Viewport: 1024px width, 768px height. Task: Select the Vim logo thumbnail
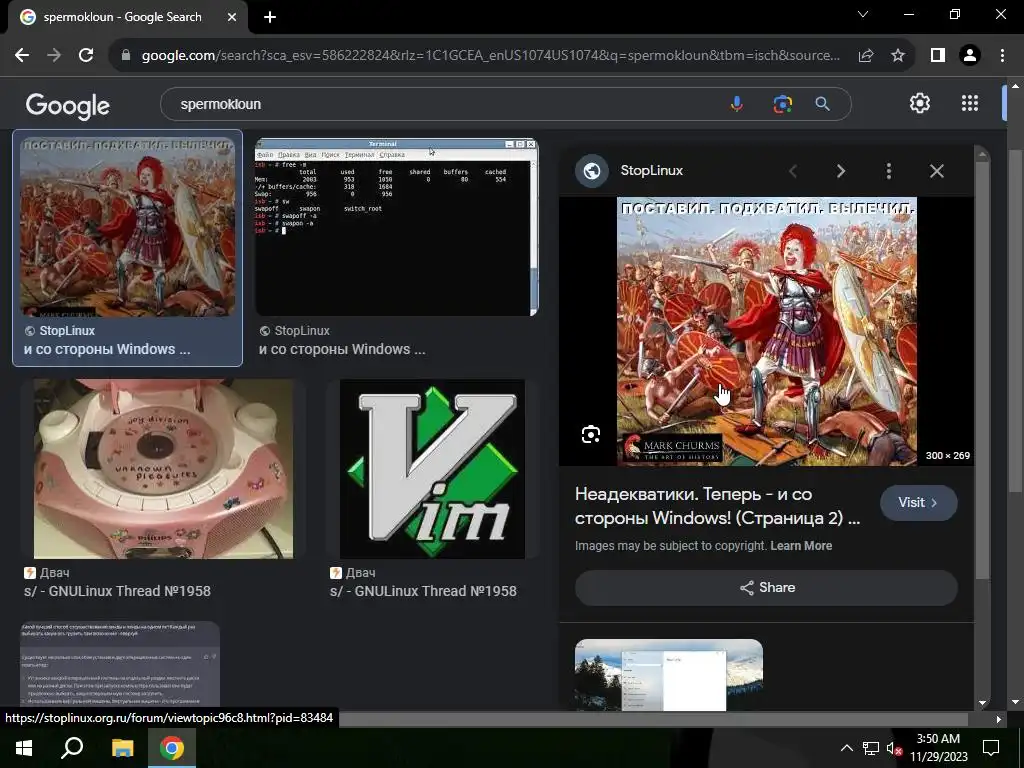tap(432, 469)
